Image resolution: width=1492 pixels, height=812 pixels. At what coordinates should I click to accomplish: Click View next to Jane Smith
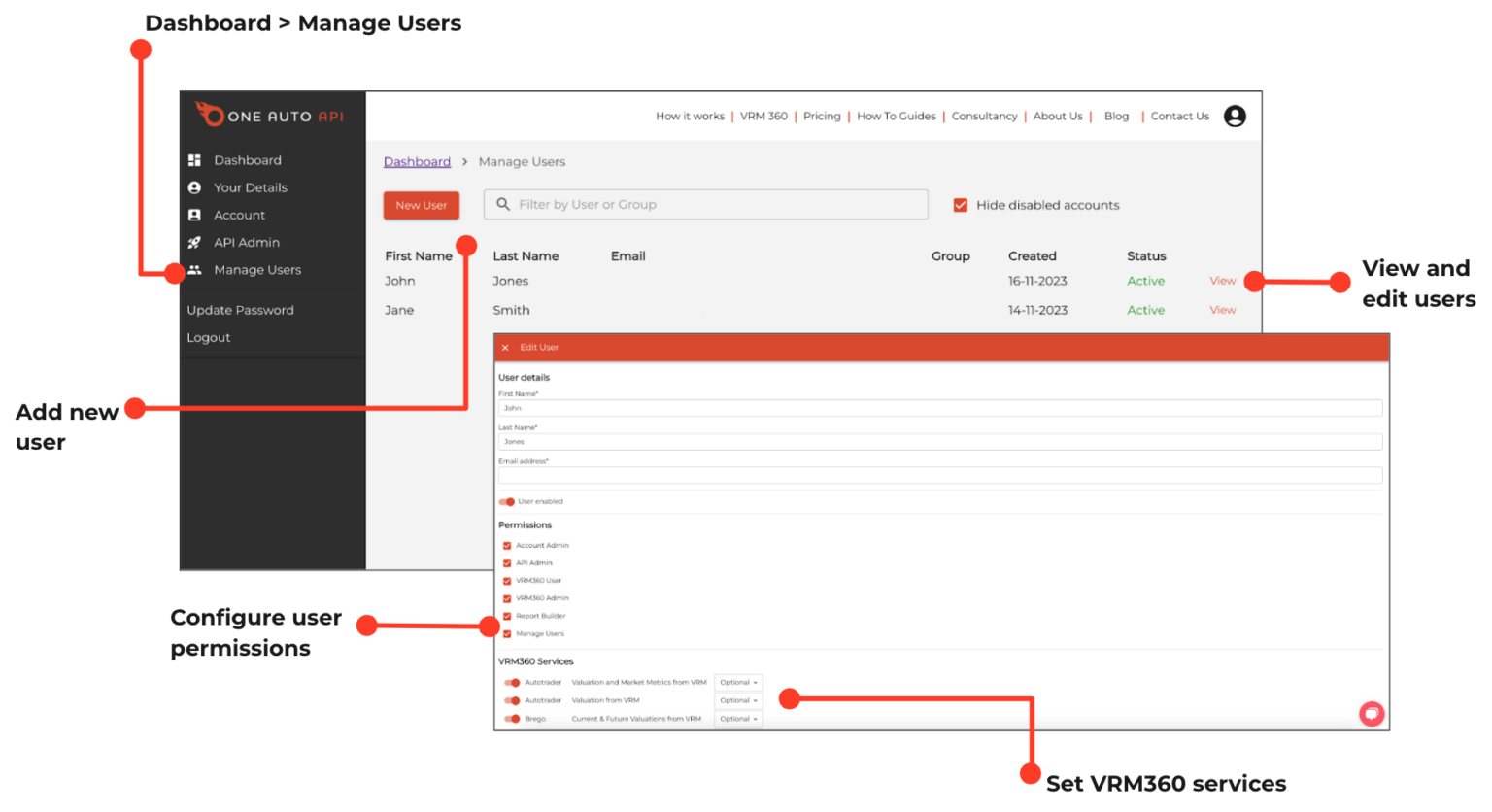pos(1222,309)
